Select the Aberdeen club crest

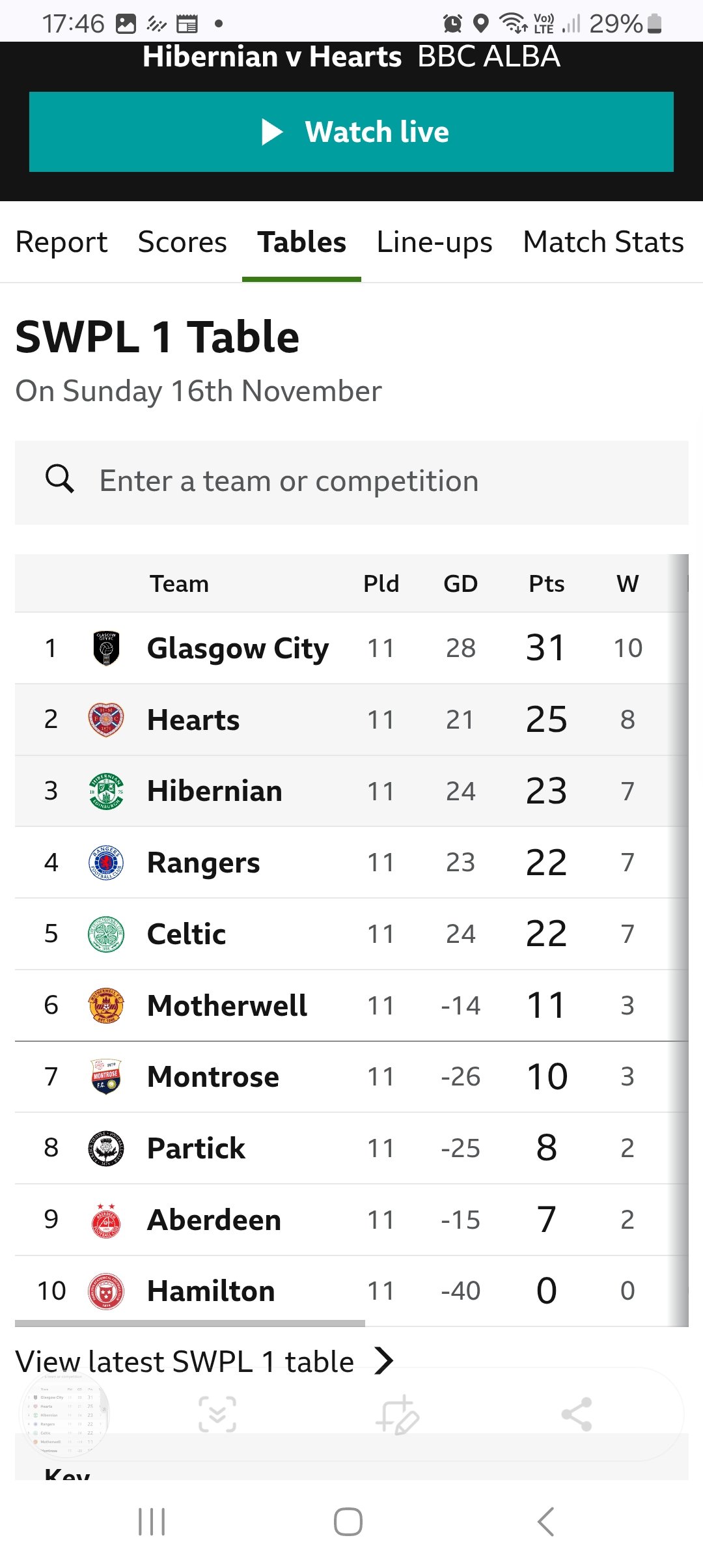(106, 1219)
